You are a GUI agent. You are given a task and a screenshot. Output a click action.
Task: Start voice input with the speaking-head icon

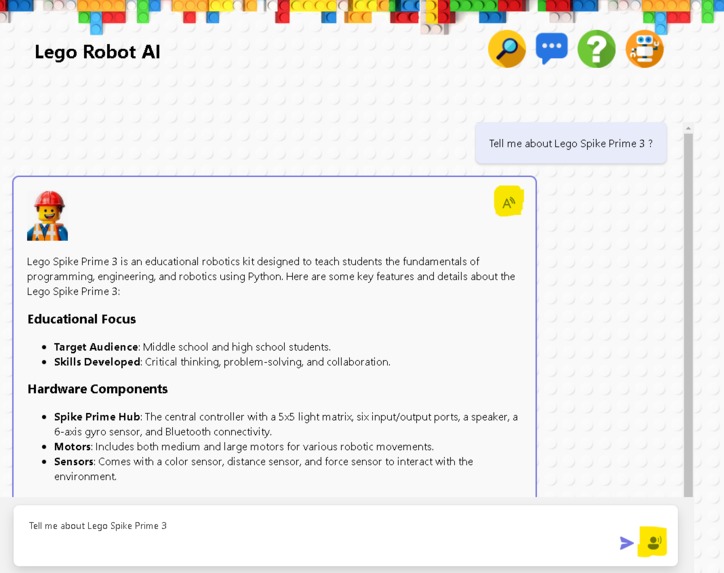click(652, 541)
